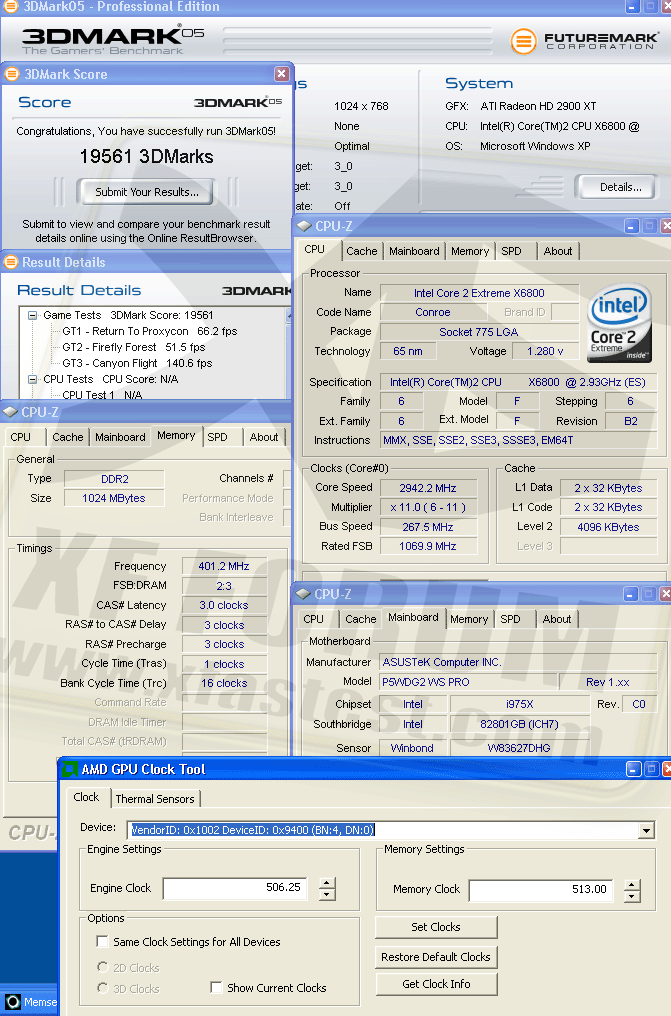Click the Memset taskbar icon
Image resolution: width=671 pixels, height=1016 pixels.
click(x=13, y=1002)
